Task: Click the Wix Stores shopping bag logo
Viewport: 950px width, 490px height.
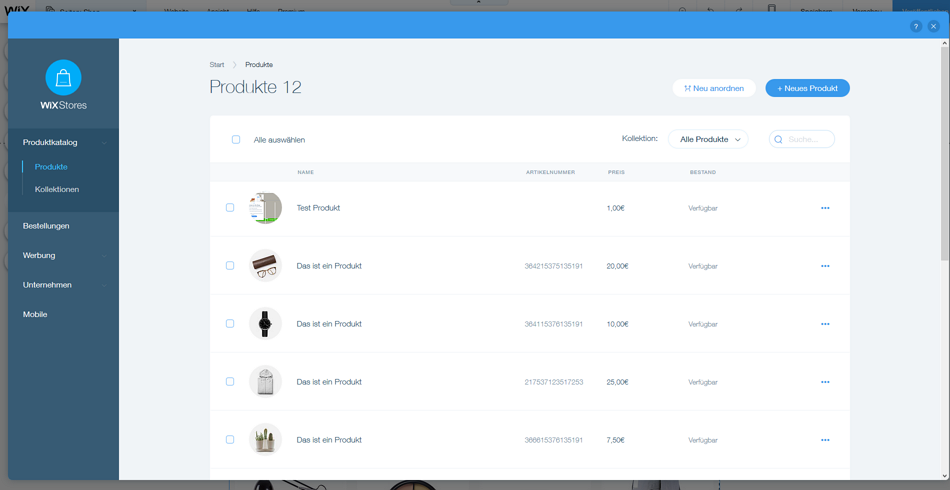Action: point(63,77)
